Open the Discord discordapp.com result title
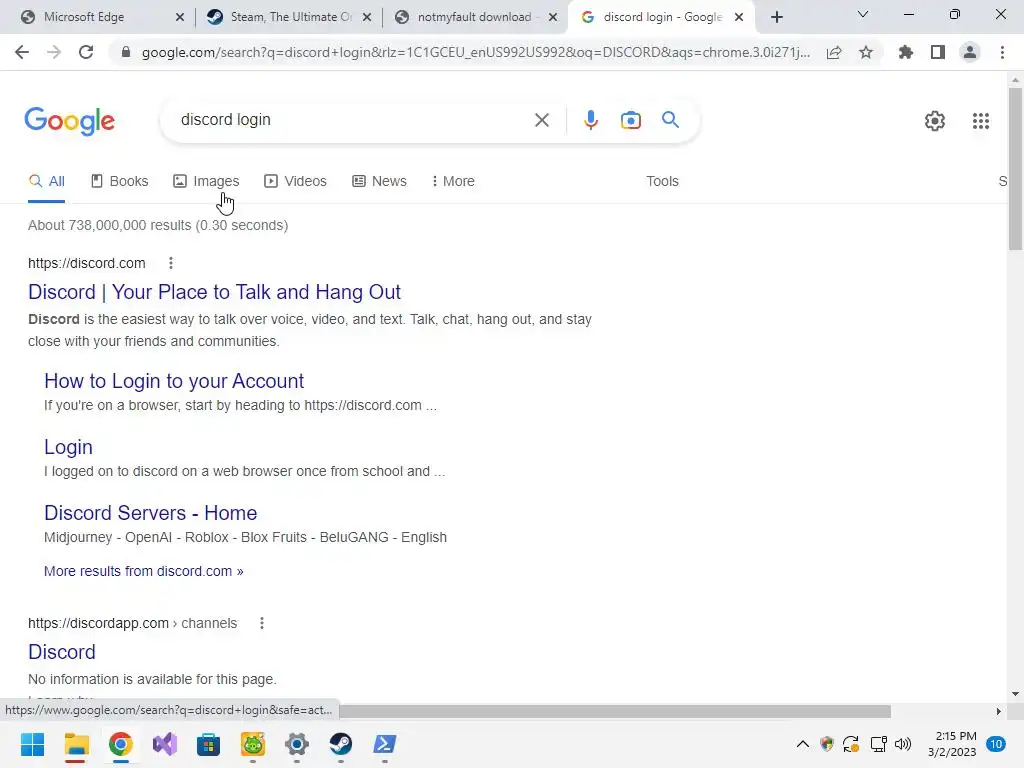This screenshot has width=1024, height=768. (x=61, y=652)
